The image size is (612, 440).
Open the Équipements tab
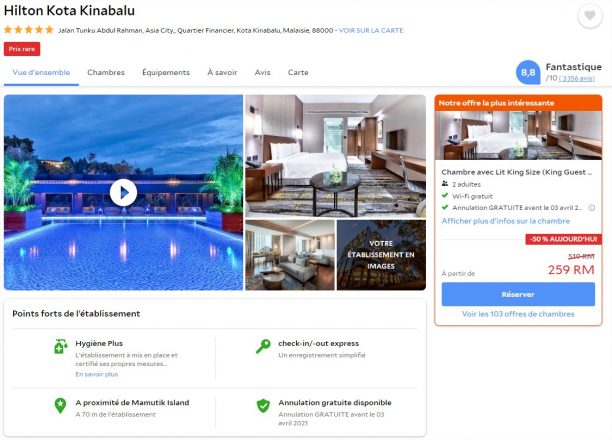(166, 72)
